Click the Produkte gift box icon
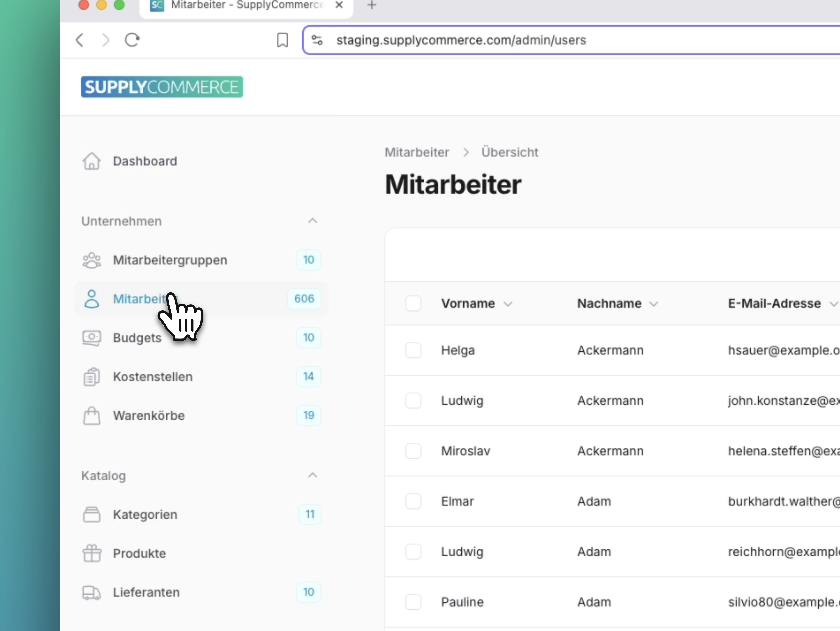840x631 pixels. tap(92, 553)
